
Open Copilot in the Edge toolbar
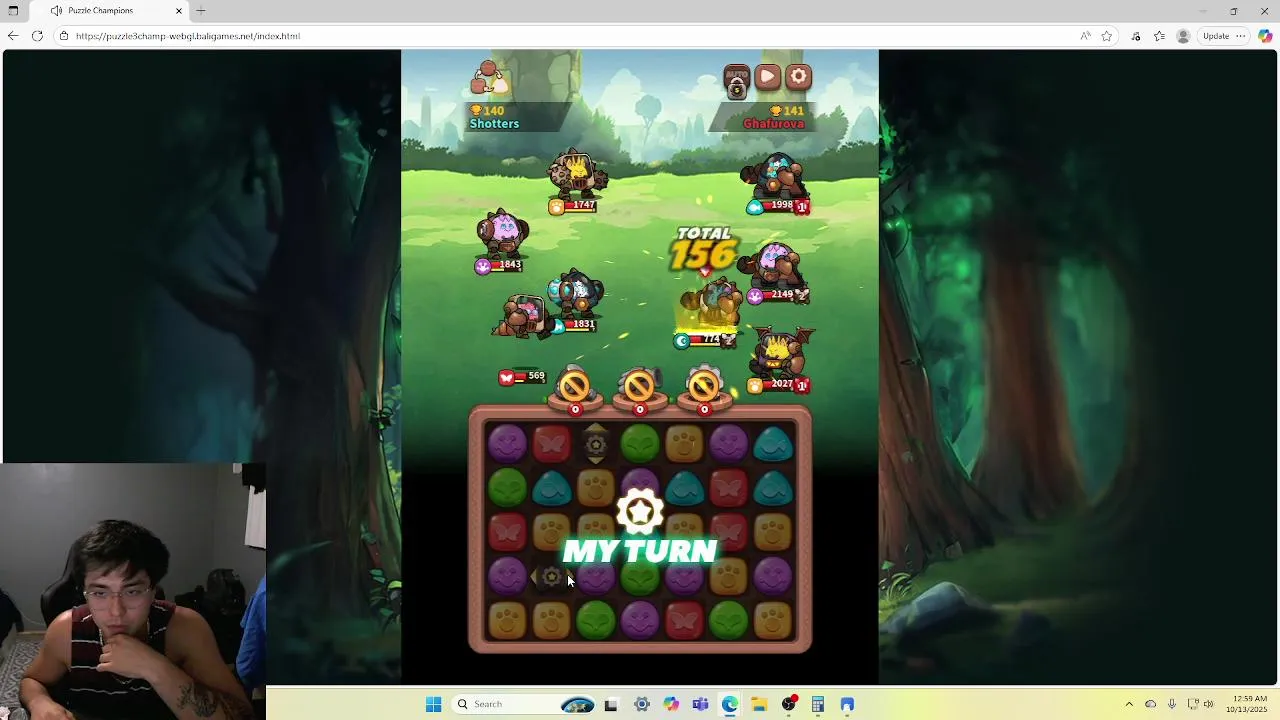[1265, 36]
